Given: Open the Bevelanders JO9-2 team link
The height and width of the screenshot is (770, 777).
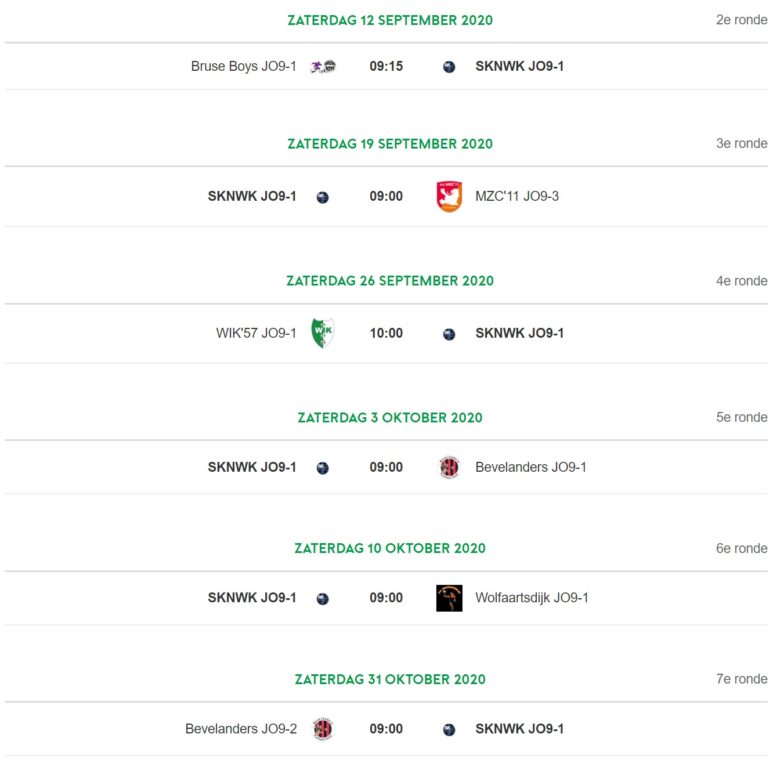Looking at the screenshot, I should 241,729.
